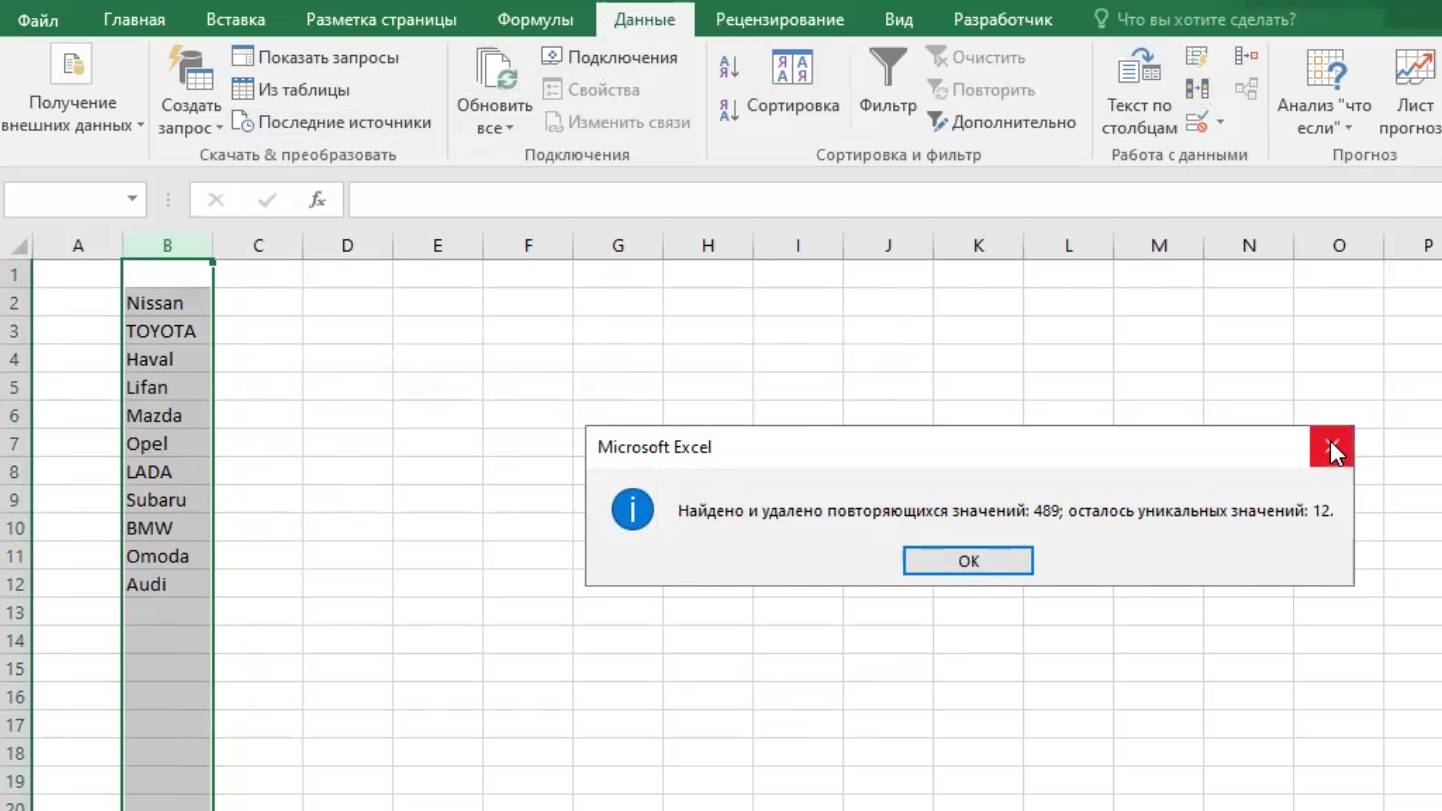Click the Lifan cell
Screen dimensions: 1442x811
tap(167, 387)
